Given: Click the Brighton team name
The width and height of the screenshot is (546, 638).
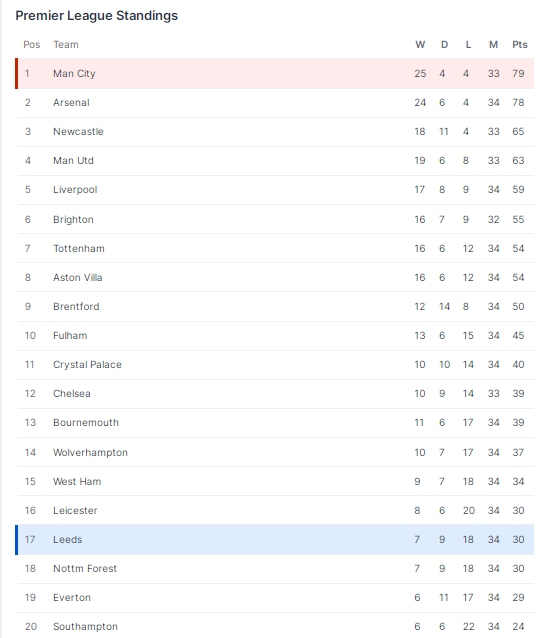Looking at the screenshot, I should click(x=73, y=219).
